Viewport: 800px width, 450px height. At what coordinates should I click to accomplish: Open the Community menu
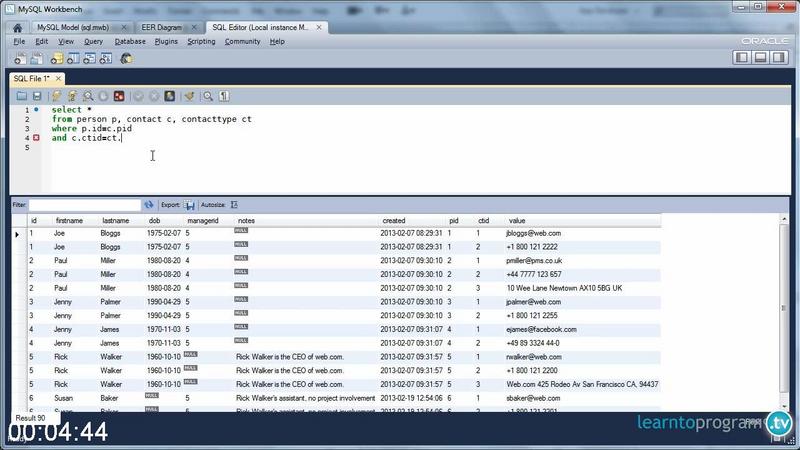[x=242, y=41]
